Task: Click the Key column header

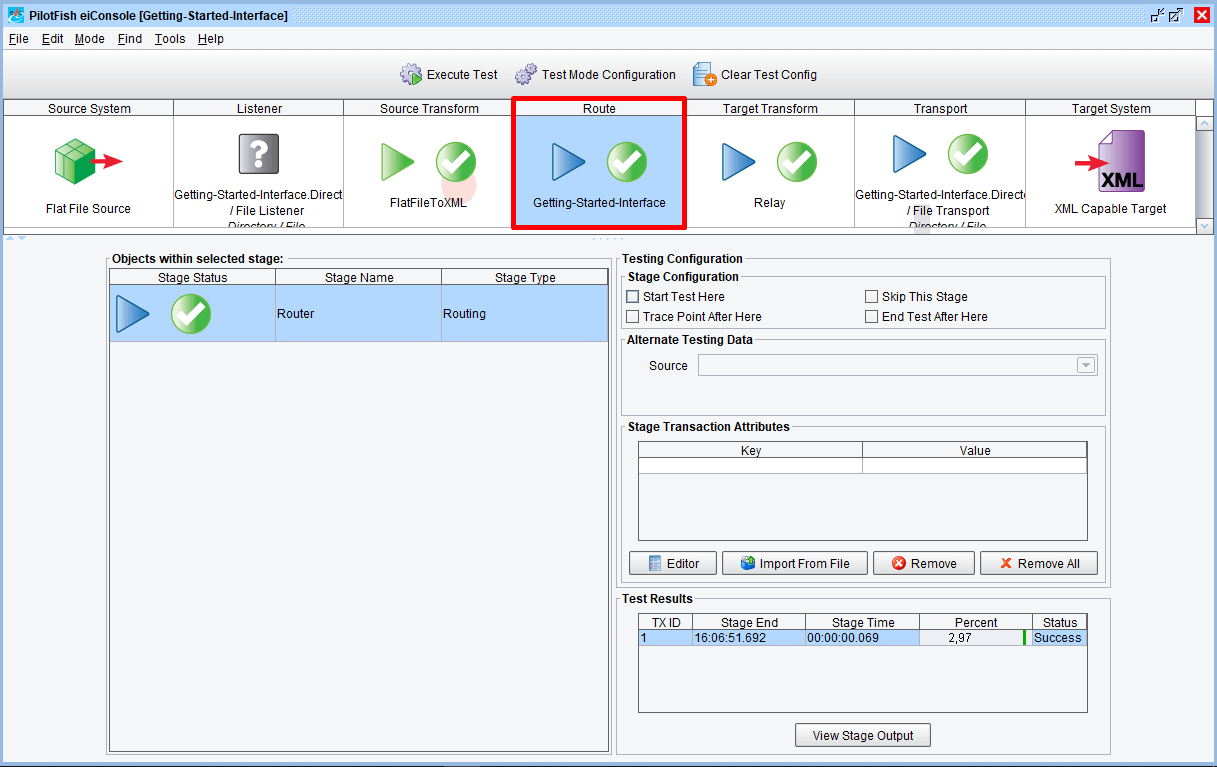Action: [751, 450]
